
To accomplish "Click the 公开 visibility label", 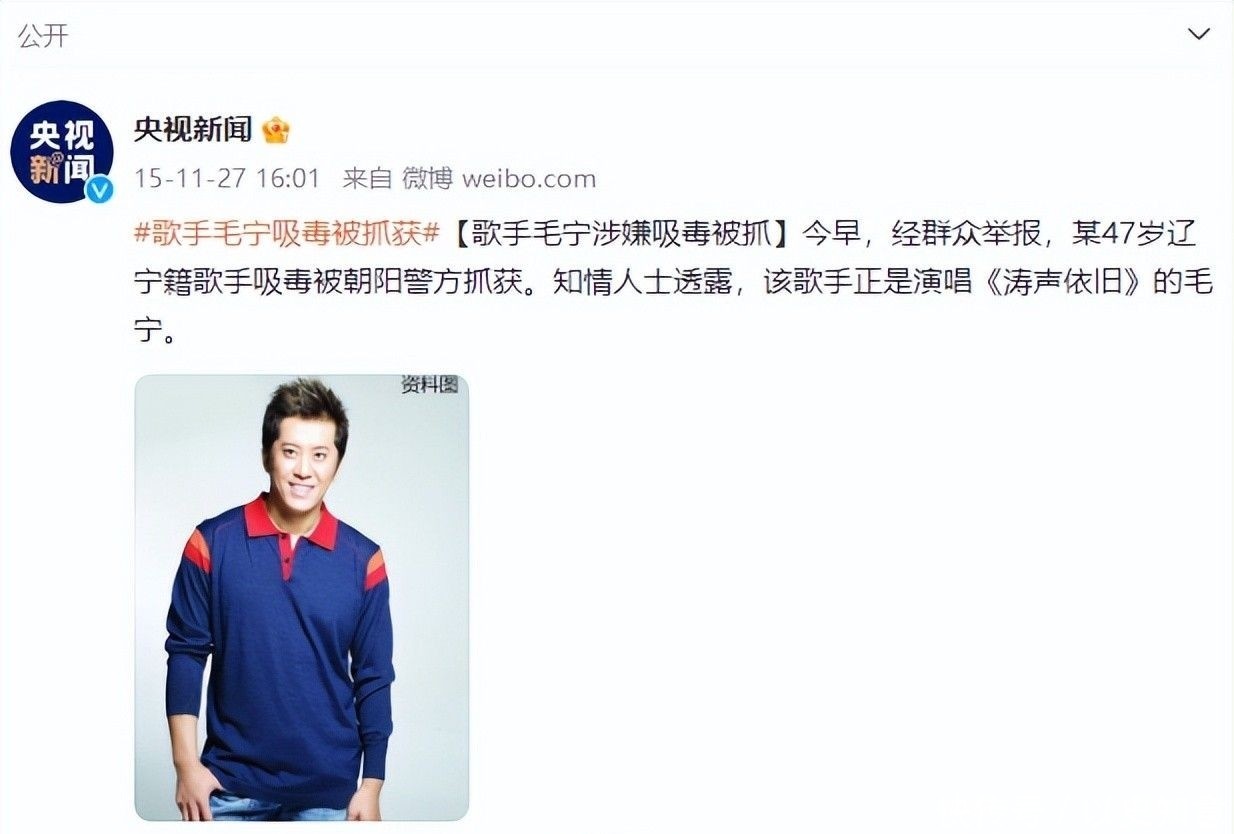I will pyautogui.click(x=43, y=35).
